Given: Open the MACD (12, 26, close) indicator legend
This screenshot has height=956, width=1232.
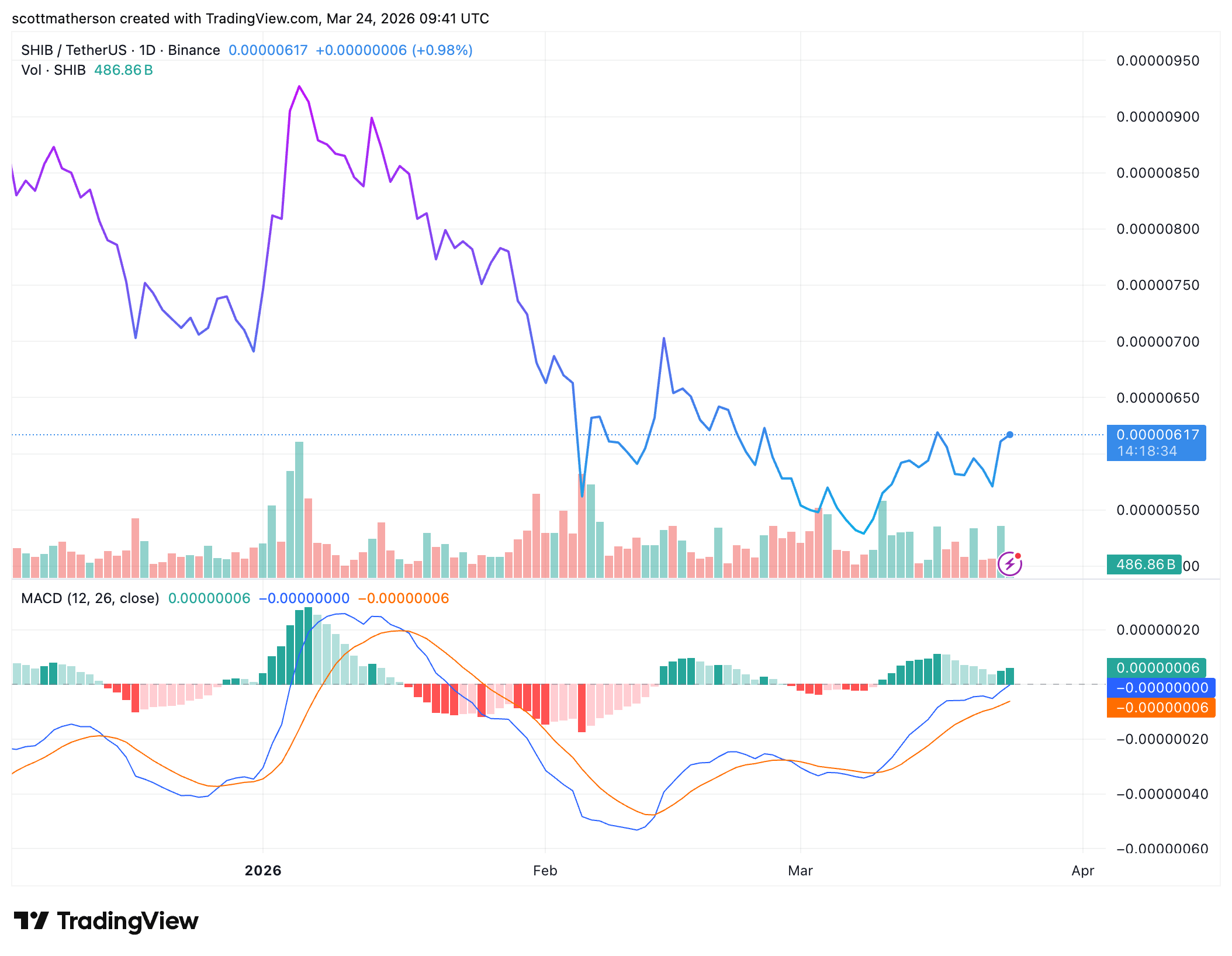Looking at the screenshot, I should pyautogui.click(x=90, y=598).
